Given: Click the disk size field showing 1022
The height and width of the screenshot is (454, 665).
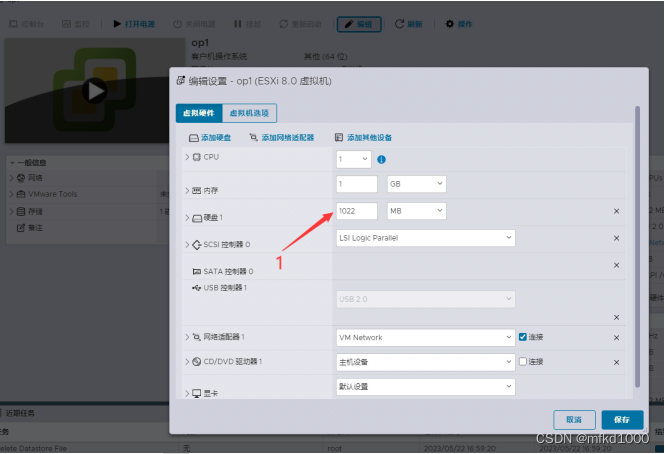Looking at the screenshot, I should [x=357, y=211].
